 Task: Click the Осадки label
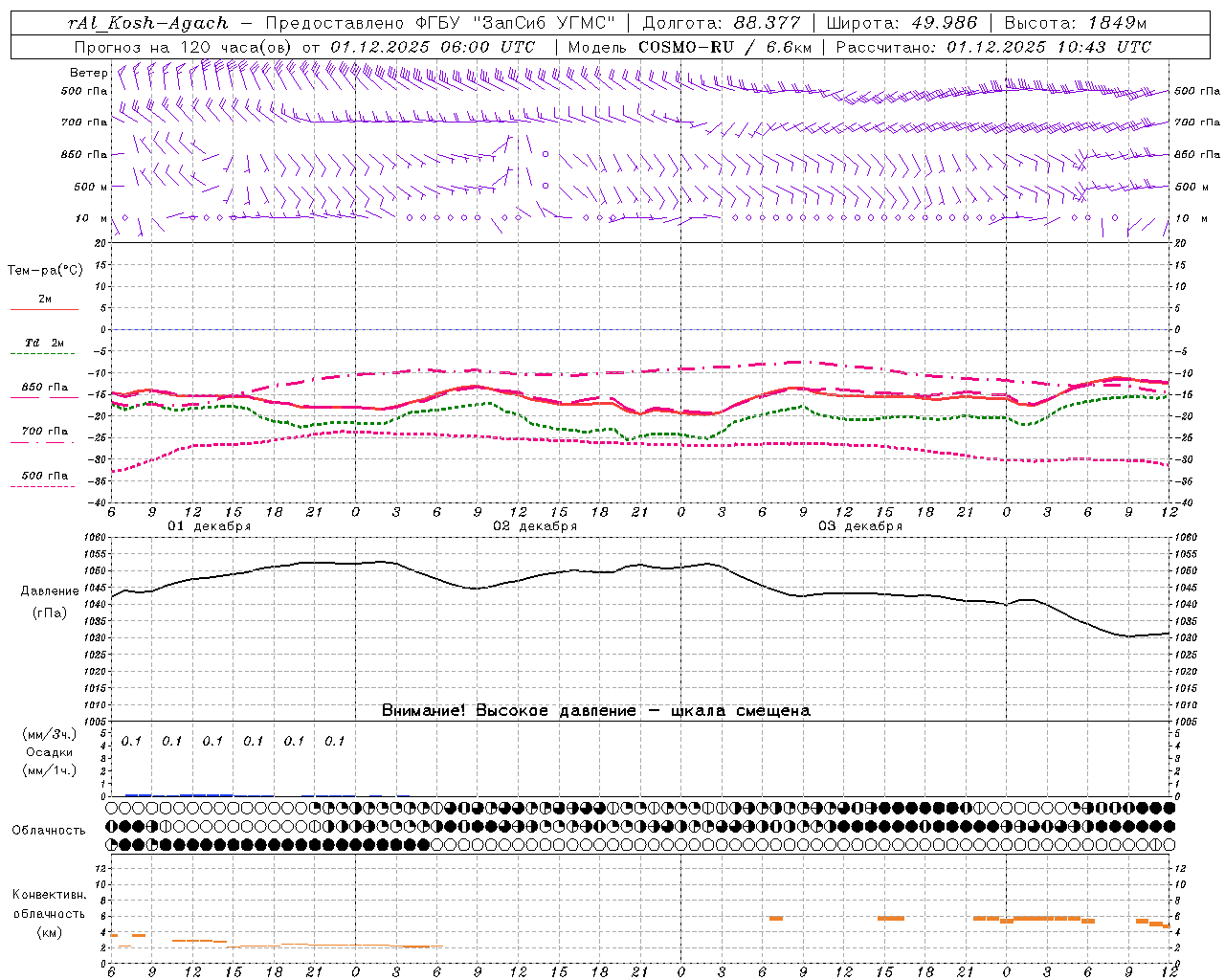[50, 752]
